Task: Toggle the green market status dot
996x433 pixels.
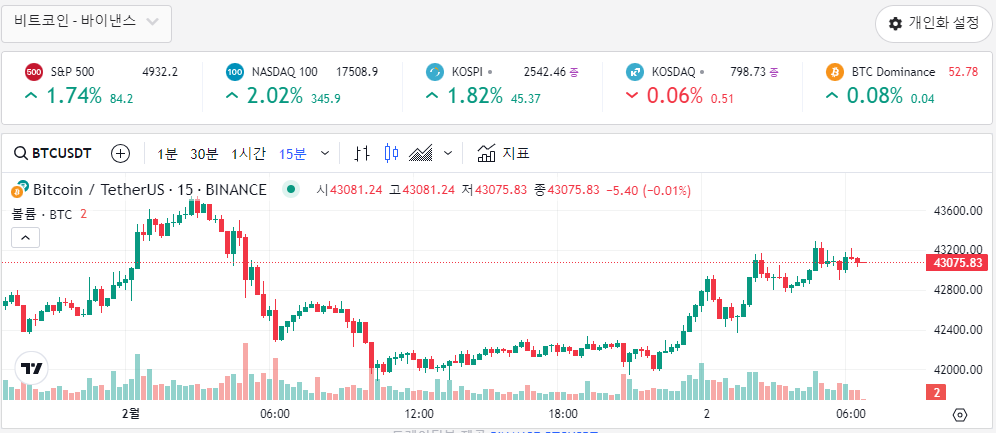Action: pyautogui.click(x=291, y=189)
